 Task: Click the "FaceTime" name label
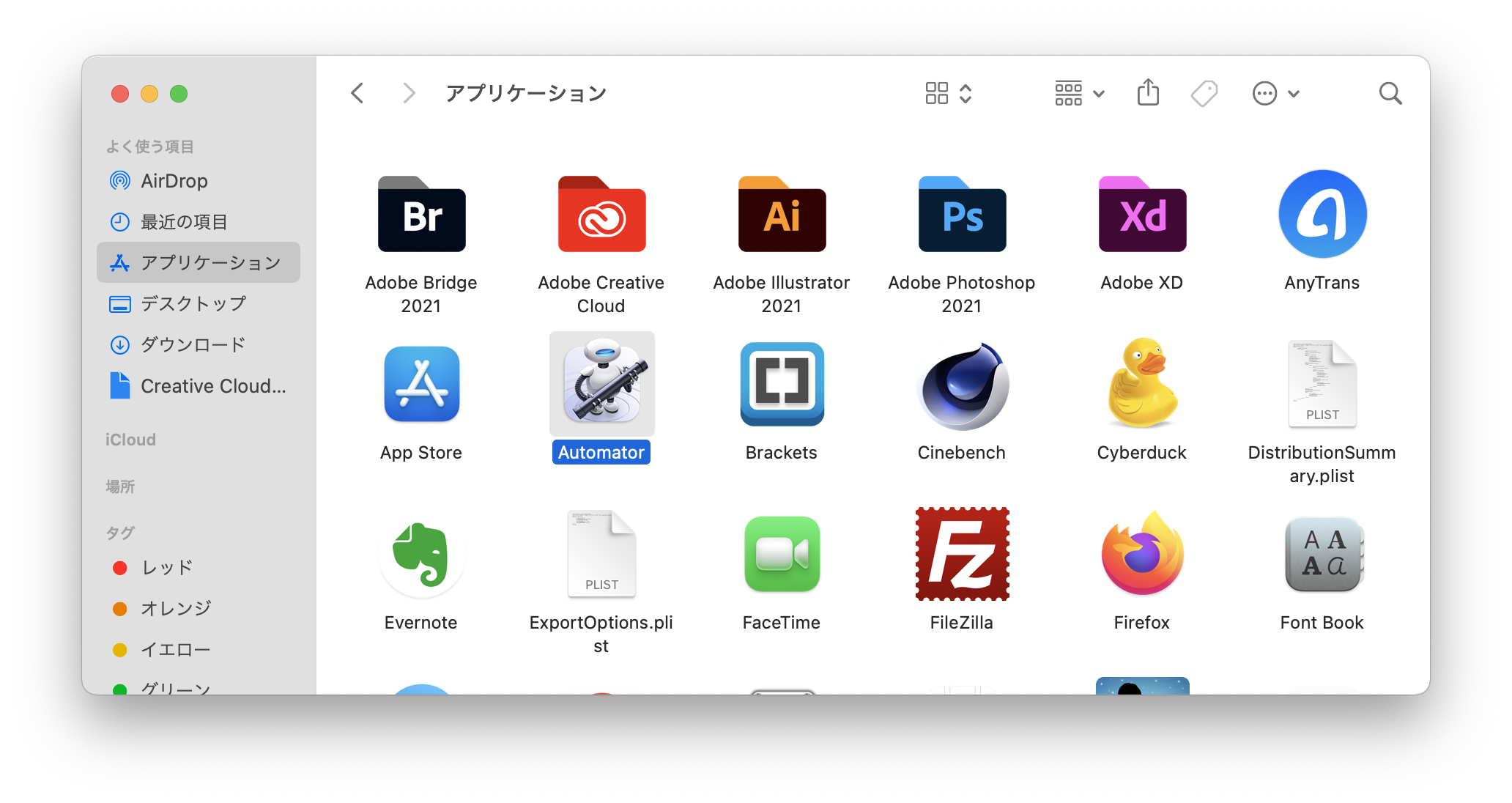click(x=782, y=623)
